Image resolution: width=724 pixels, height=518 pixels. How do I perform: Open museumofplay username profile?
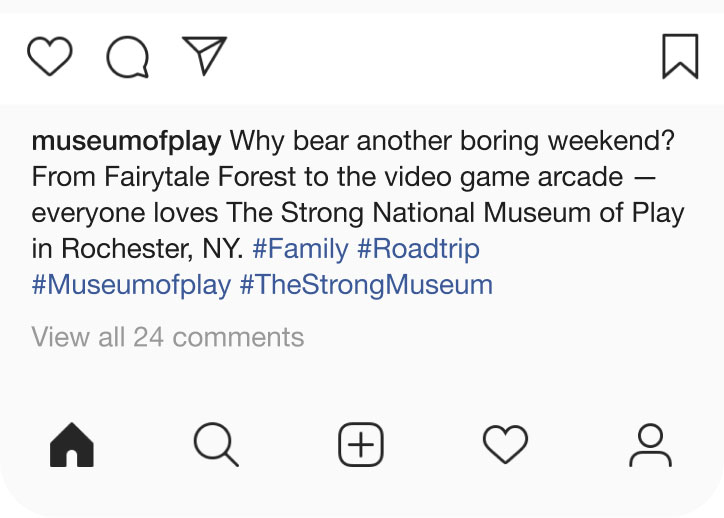127,141
